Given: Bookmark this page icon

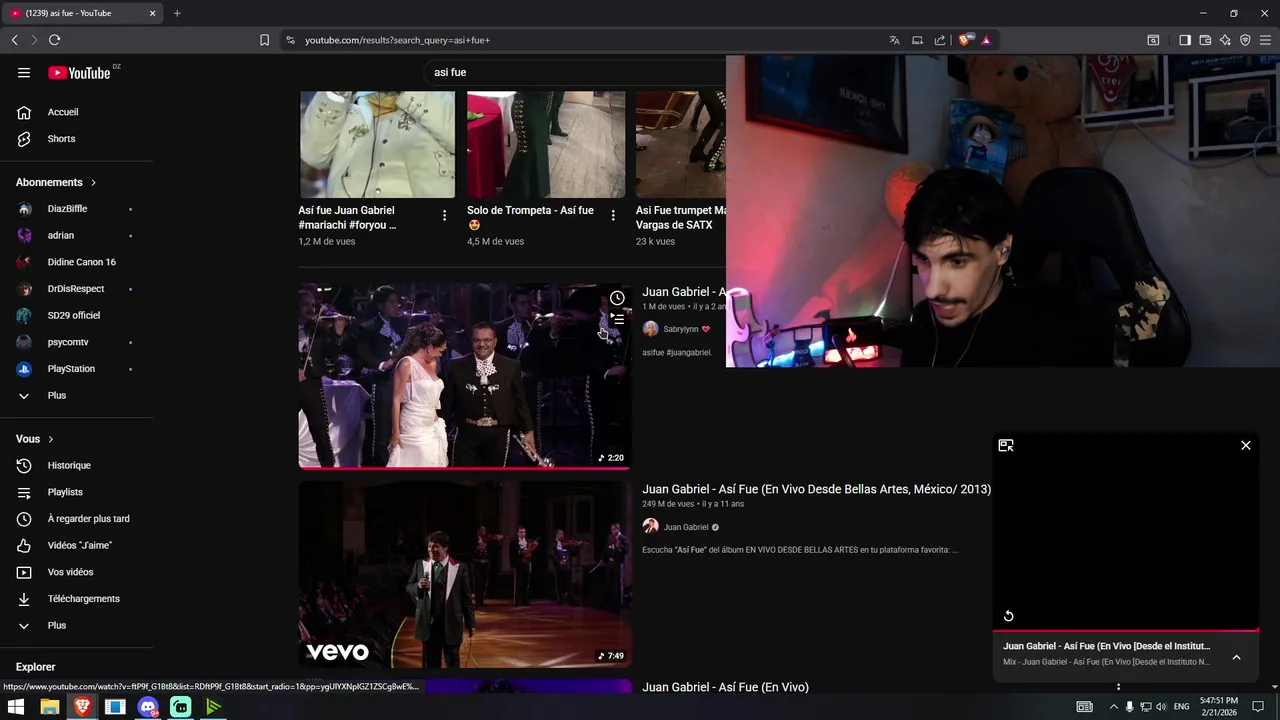Looking at the screenshot, I should coord(264,40).
